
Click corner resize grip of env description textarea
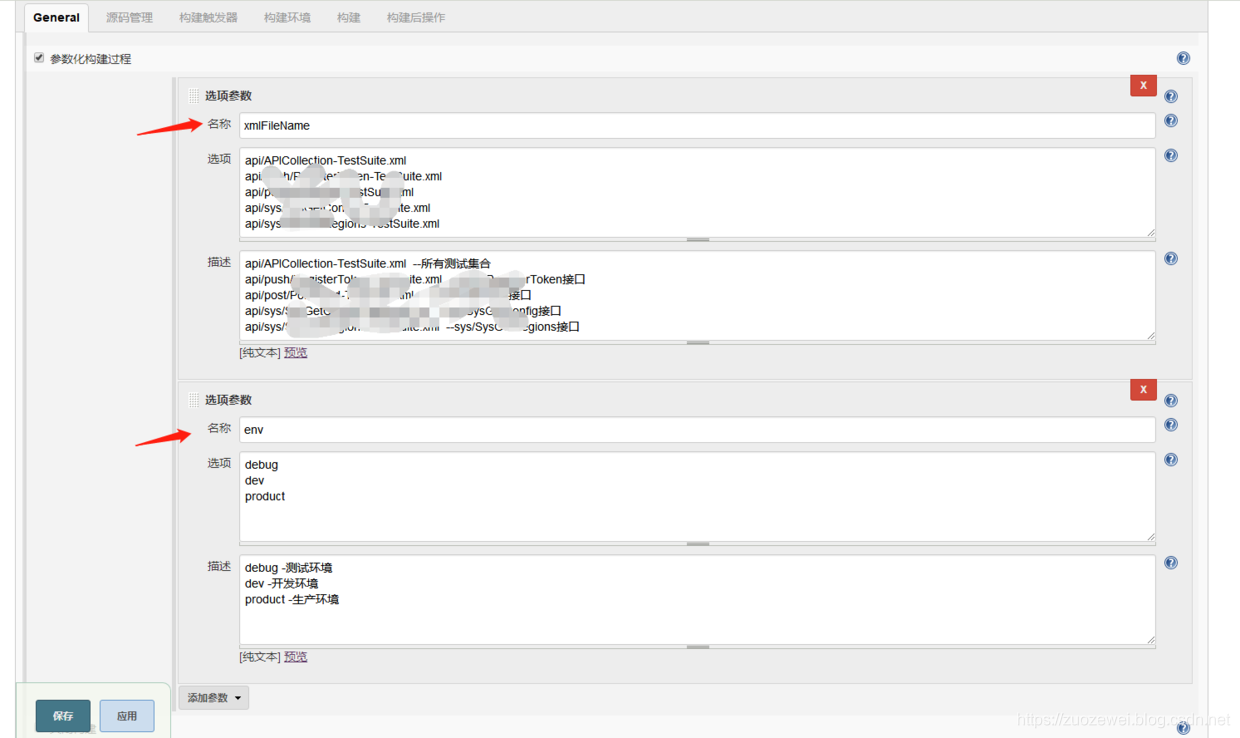1150,640
